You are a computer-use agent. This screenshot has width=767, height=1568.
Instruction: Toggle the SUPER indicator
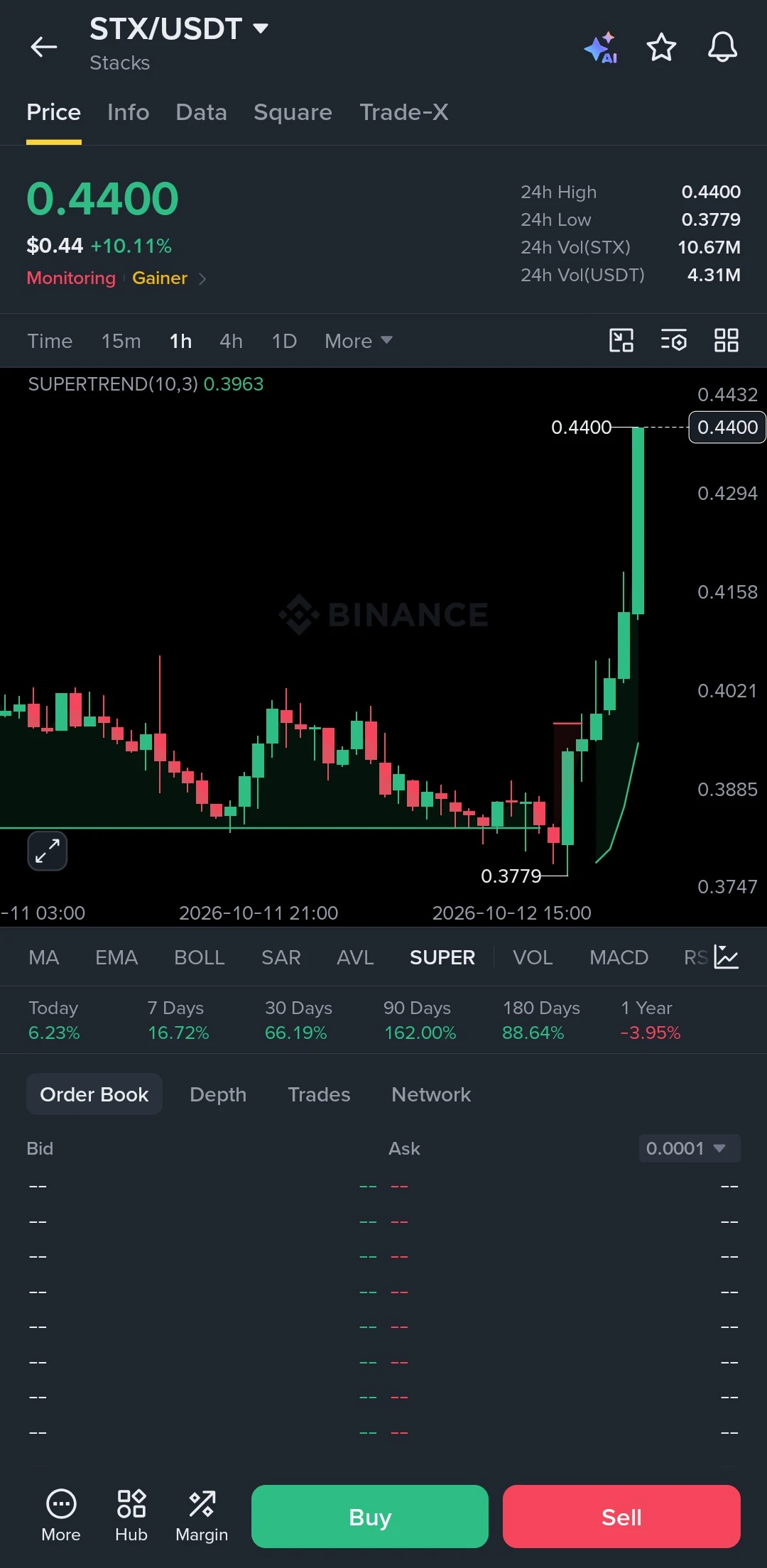[x=442, y=957]
